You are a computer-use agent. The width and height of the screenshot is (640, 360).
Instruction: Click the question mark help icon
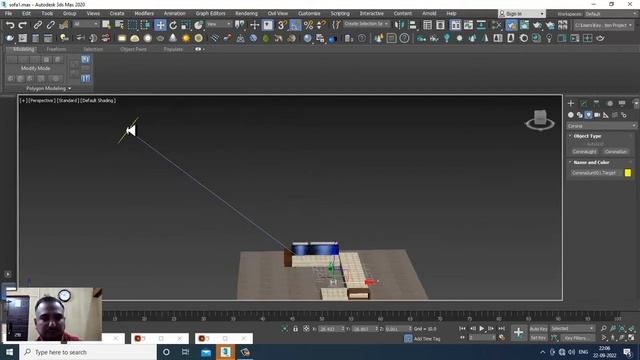404,38
